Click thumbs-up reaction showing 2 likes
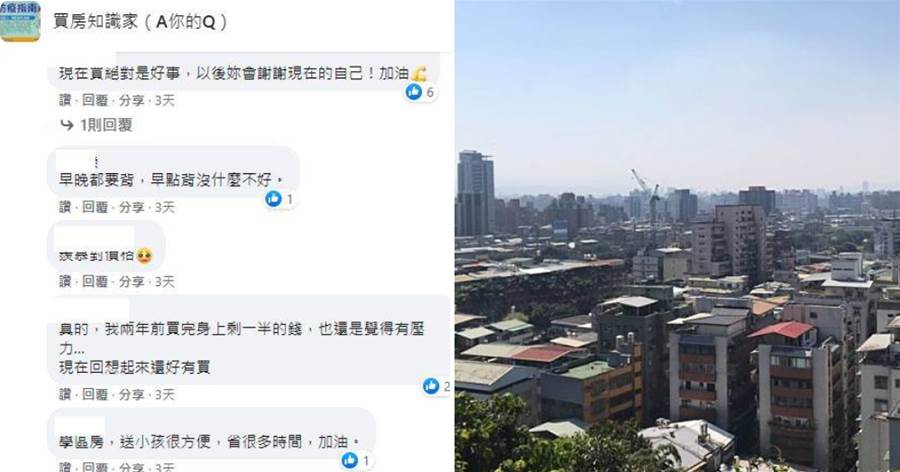Screen dimensions: 900x472 (431, 386)
